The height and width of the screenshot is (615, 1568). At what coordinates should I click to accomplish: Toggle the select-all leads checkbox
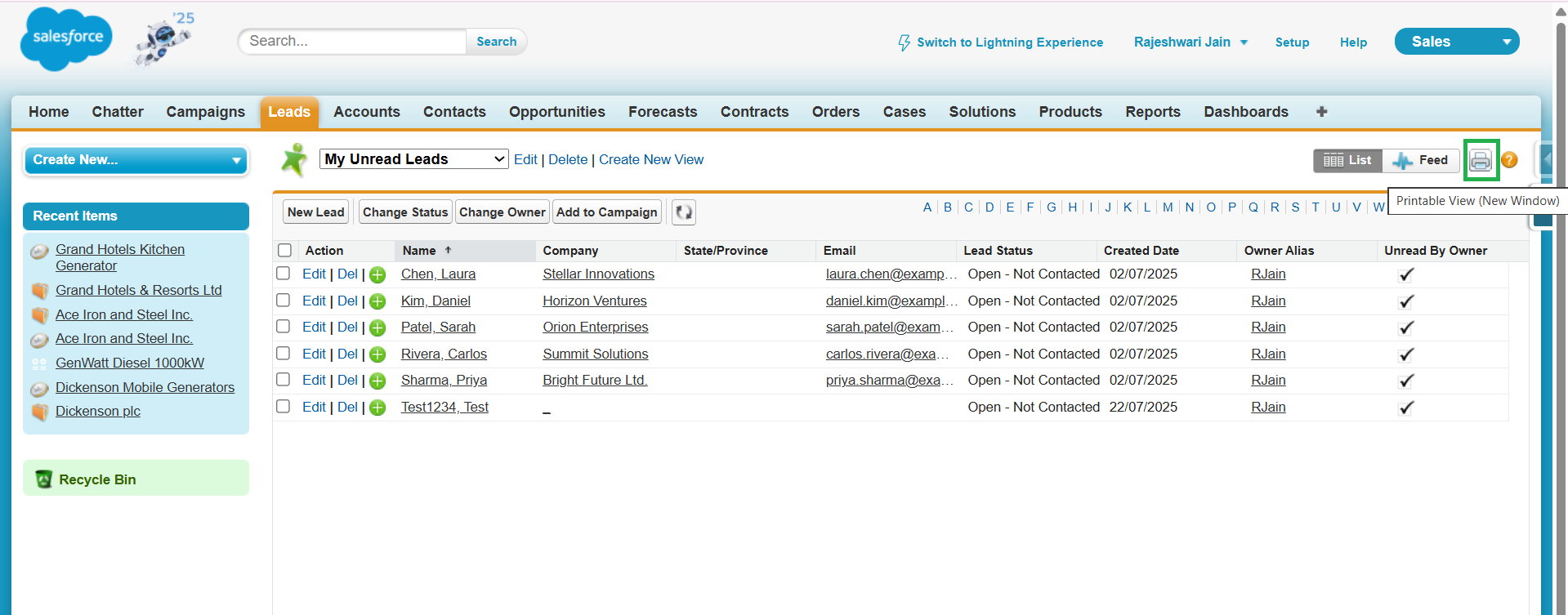pos(284,251)
